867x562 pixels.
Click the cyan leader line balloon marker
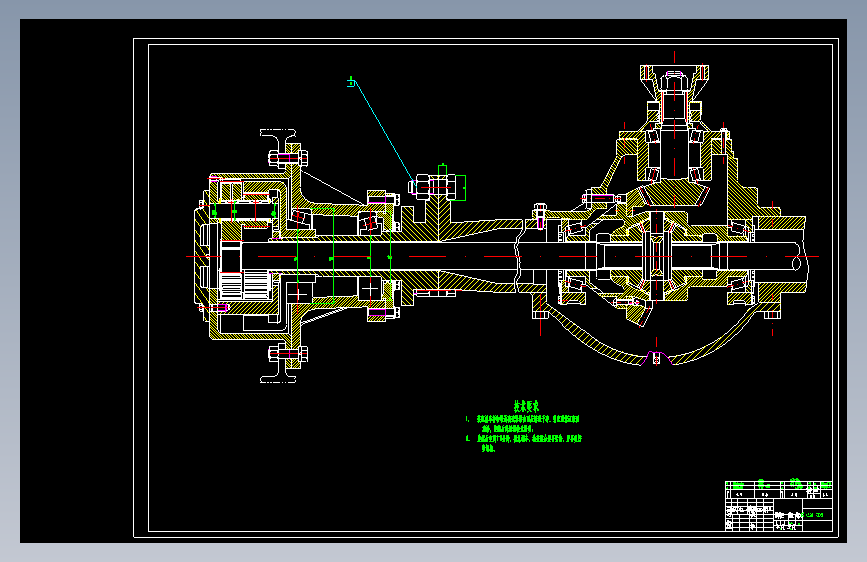(351, 82)
